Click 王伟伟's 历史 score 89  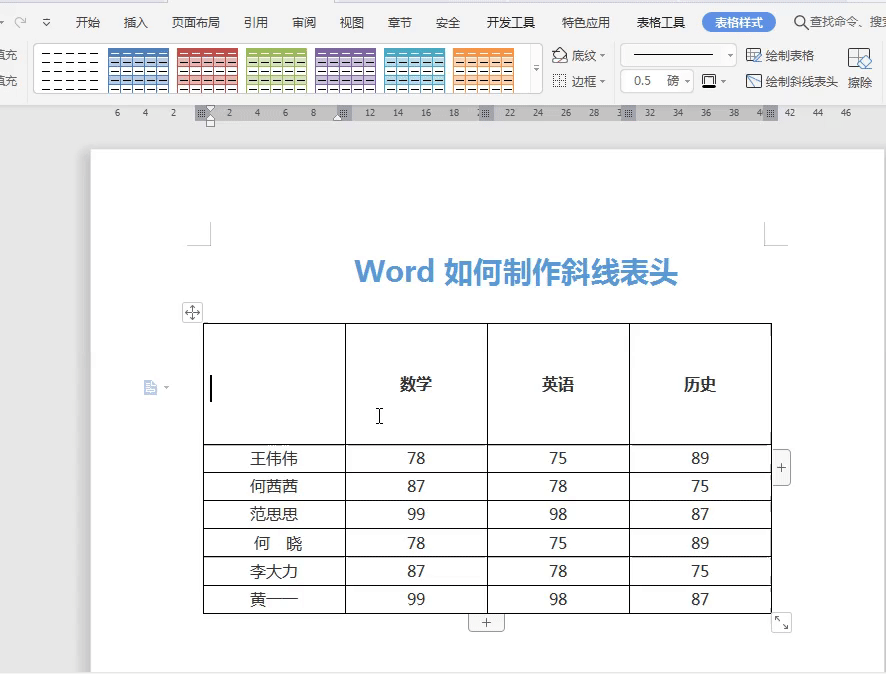coord(700,458)
